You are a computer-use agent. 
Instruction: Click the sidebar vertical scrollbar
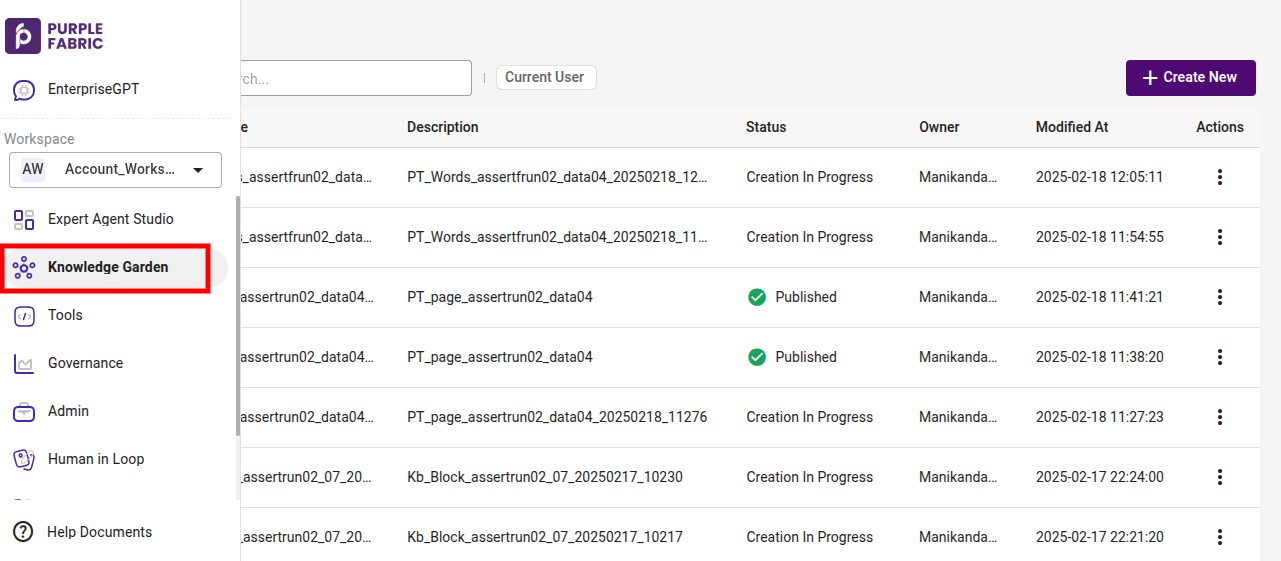pos(237,315)
